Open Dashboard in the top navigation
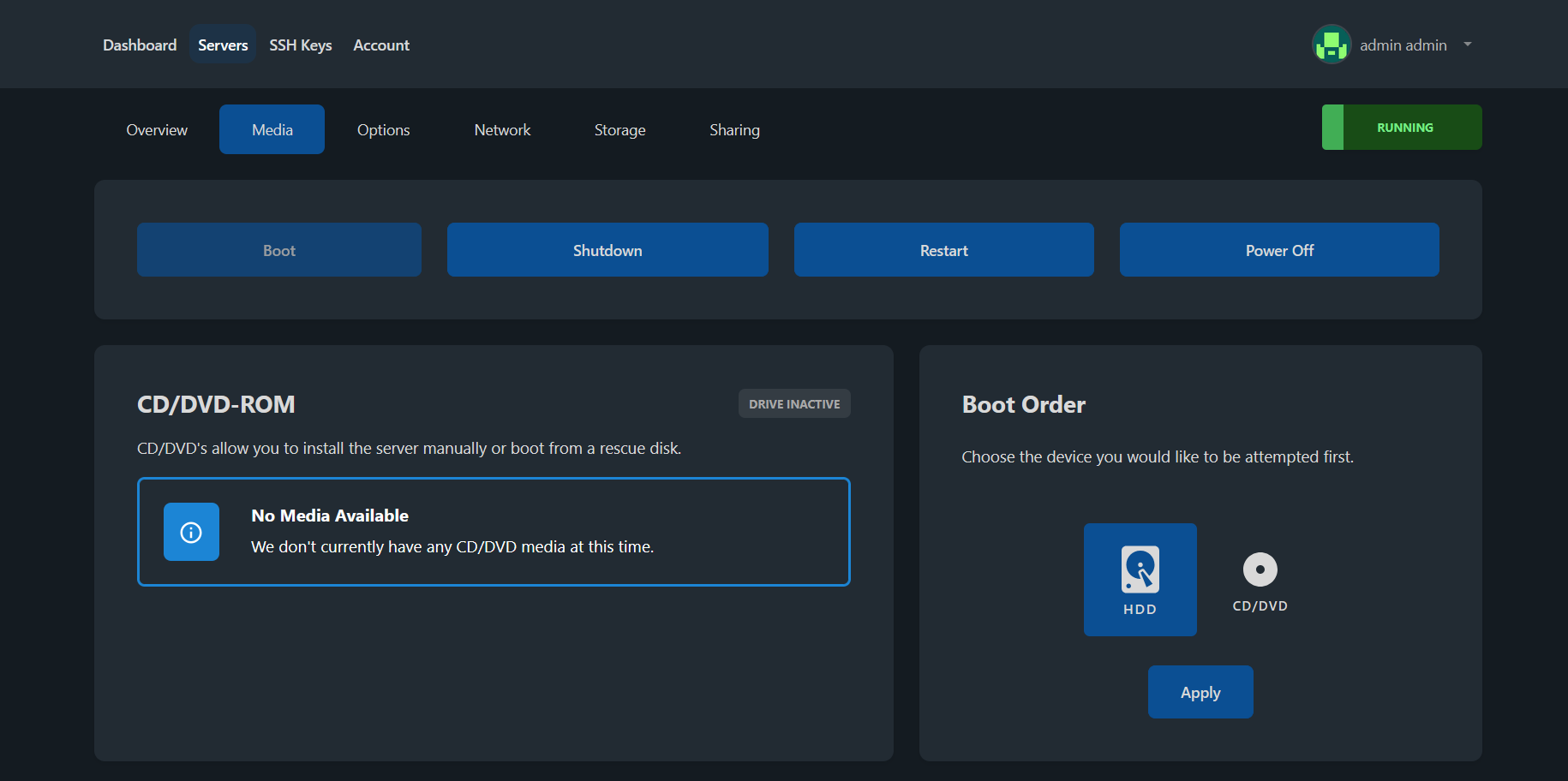Image resolution: width=1568 pixels, height=781 pixels. pyautogui.click(x=140, y=45)
